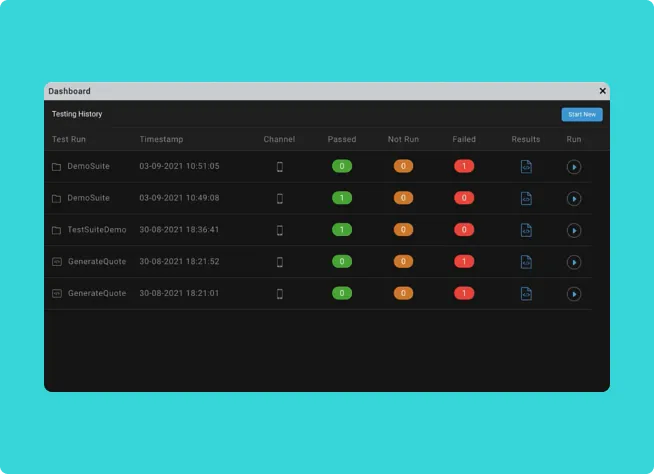This screenshot has width=654, height=474.
Task: Close the Dashboard window
Action: click(602, 91)
